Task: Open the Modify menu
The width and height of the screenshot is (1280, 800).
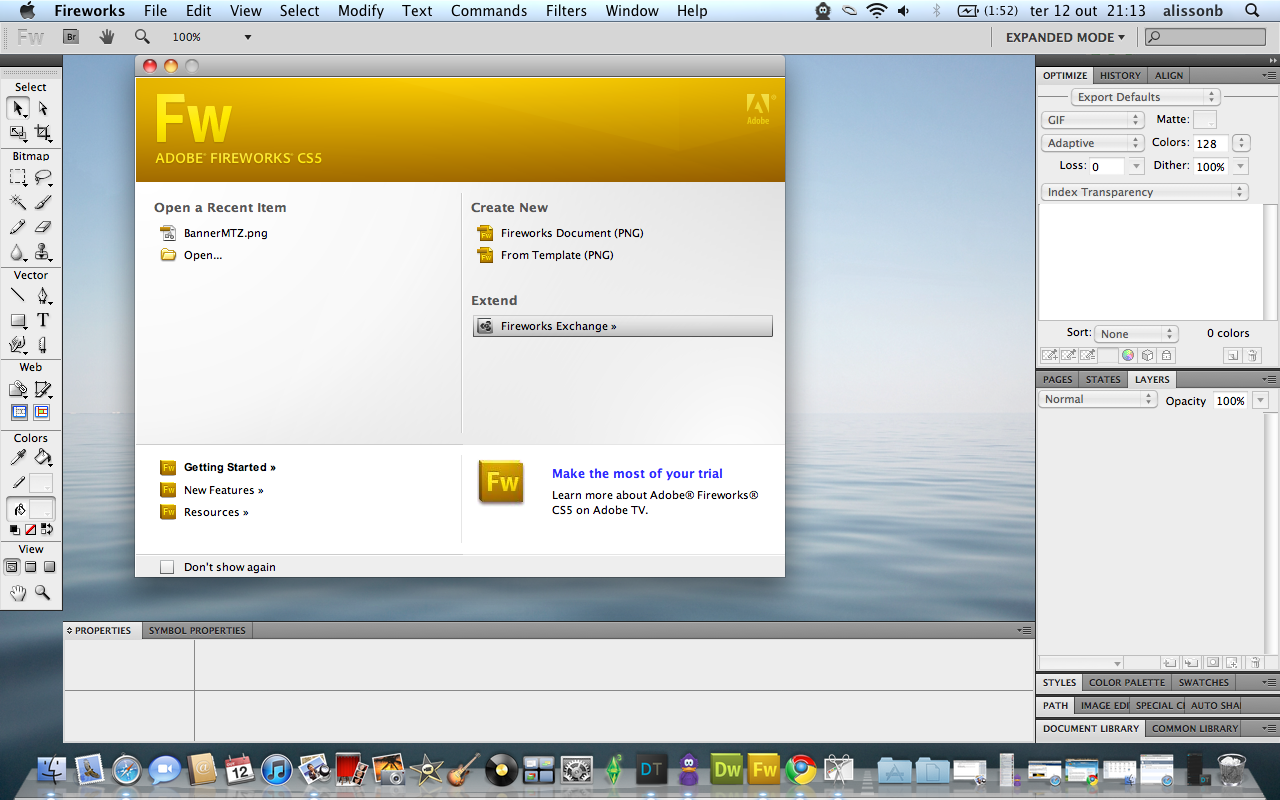Action: pos(361,11)
